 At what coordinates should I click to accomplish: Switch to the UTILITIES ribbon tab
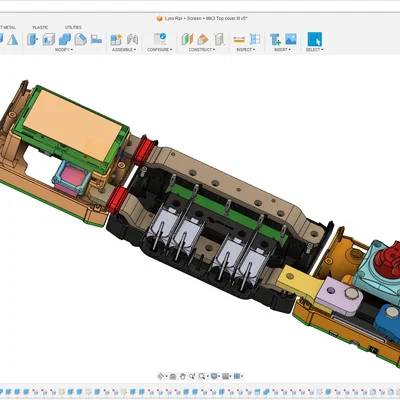click(73, 27)
